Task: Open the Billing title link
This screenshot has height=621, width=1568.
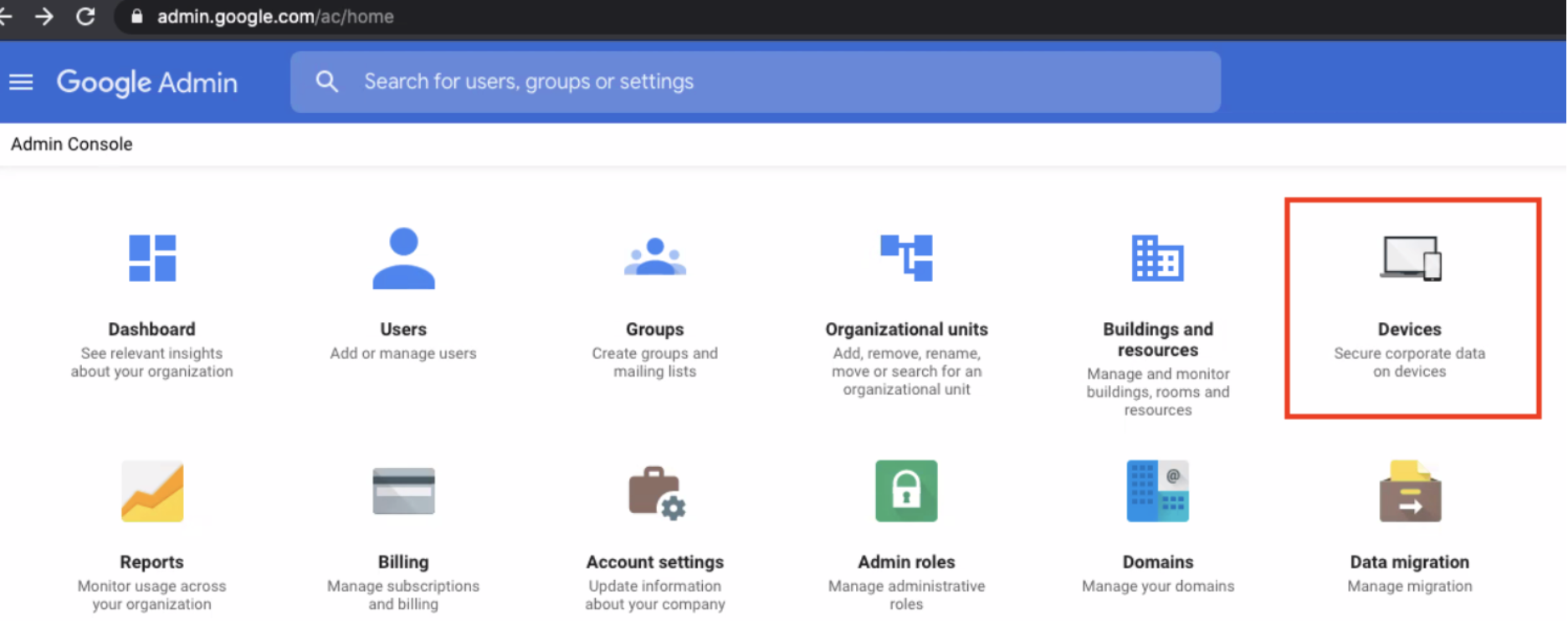Action: [x=403, y=562]
